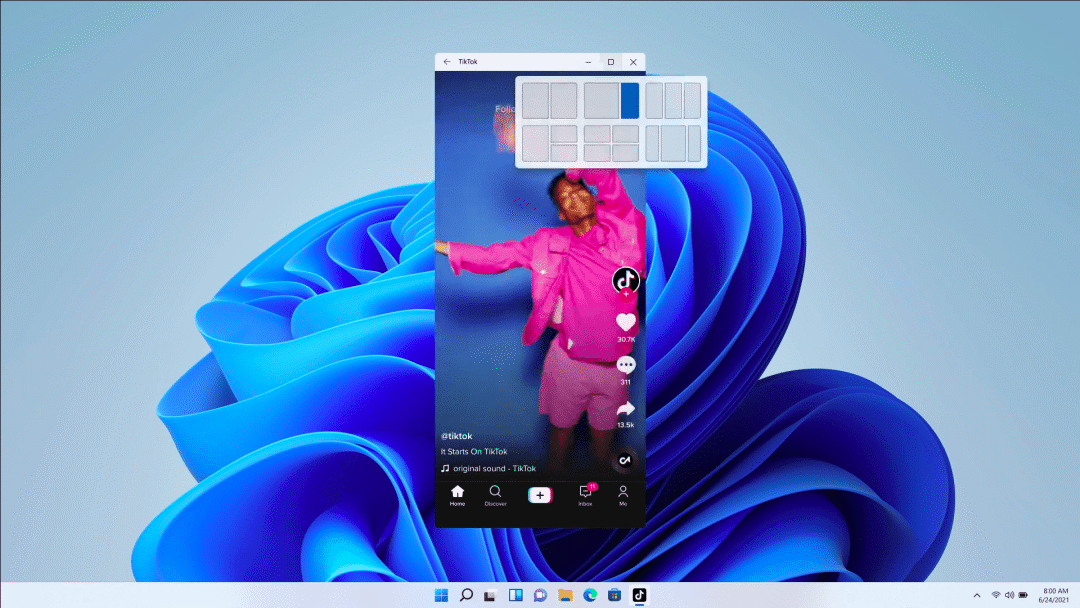Open Microsoft Store from the taskbar
Viewport: 1080px width, 608px height.
[614, 595]
